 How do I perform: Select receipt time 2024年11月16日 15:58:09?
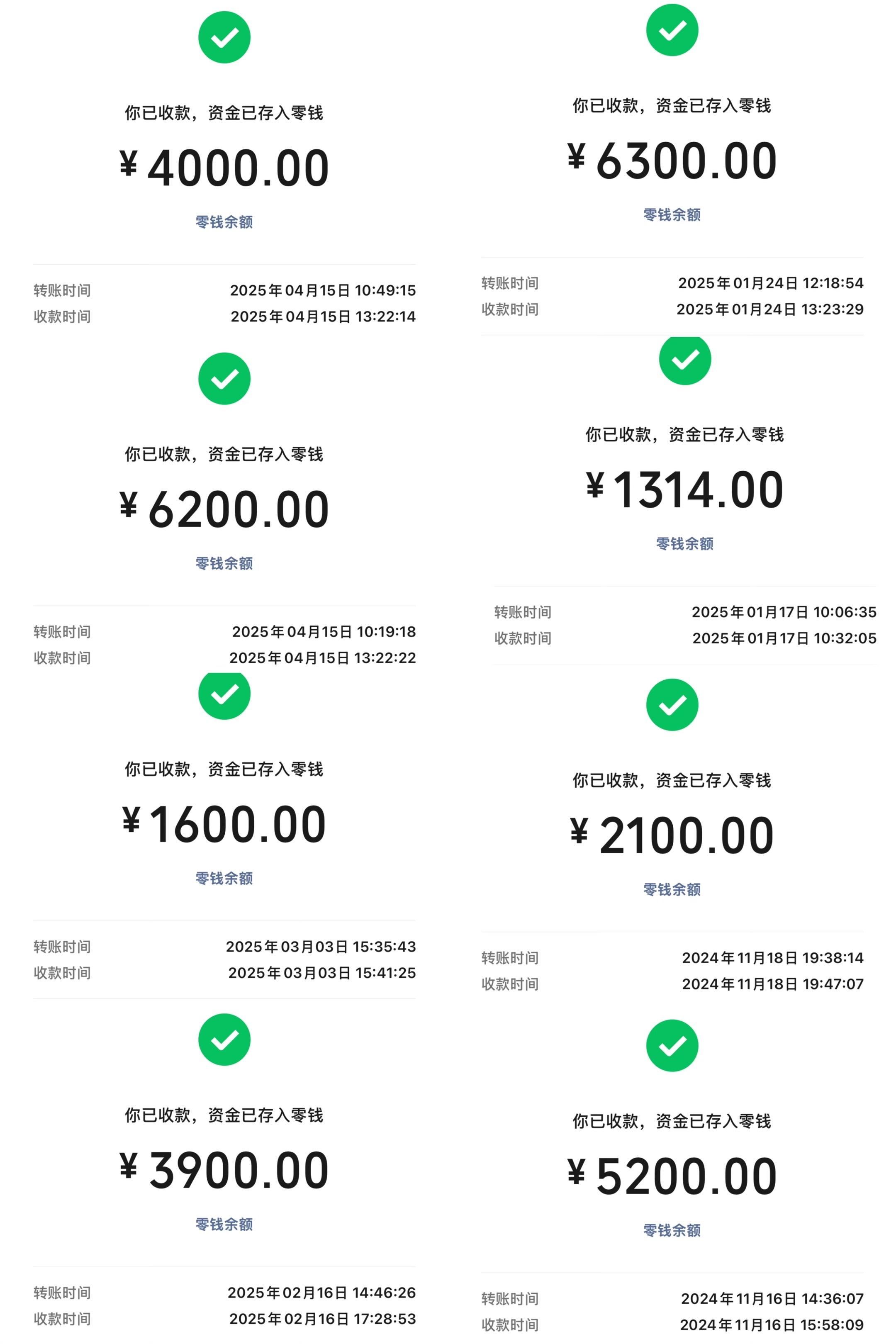tap(772, 1325)
